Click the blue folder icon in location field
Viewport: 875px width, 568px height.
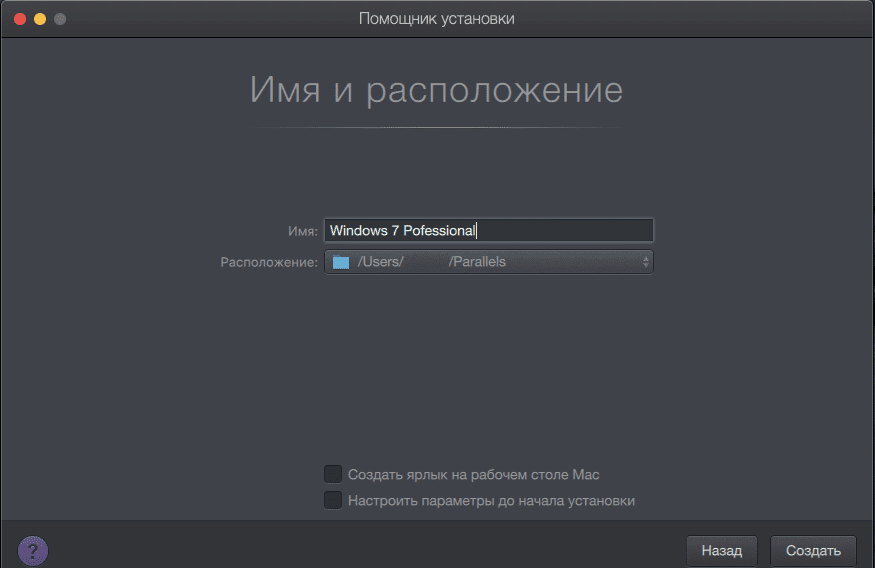point(341,262)
